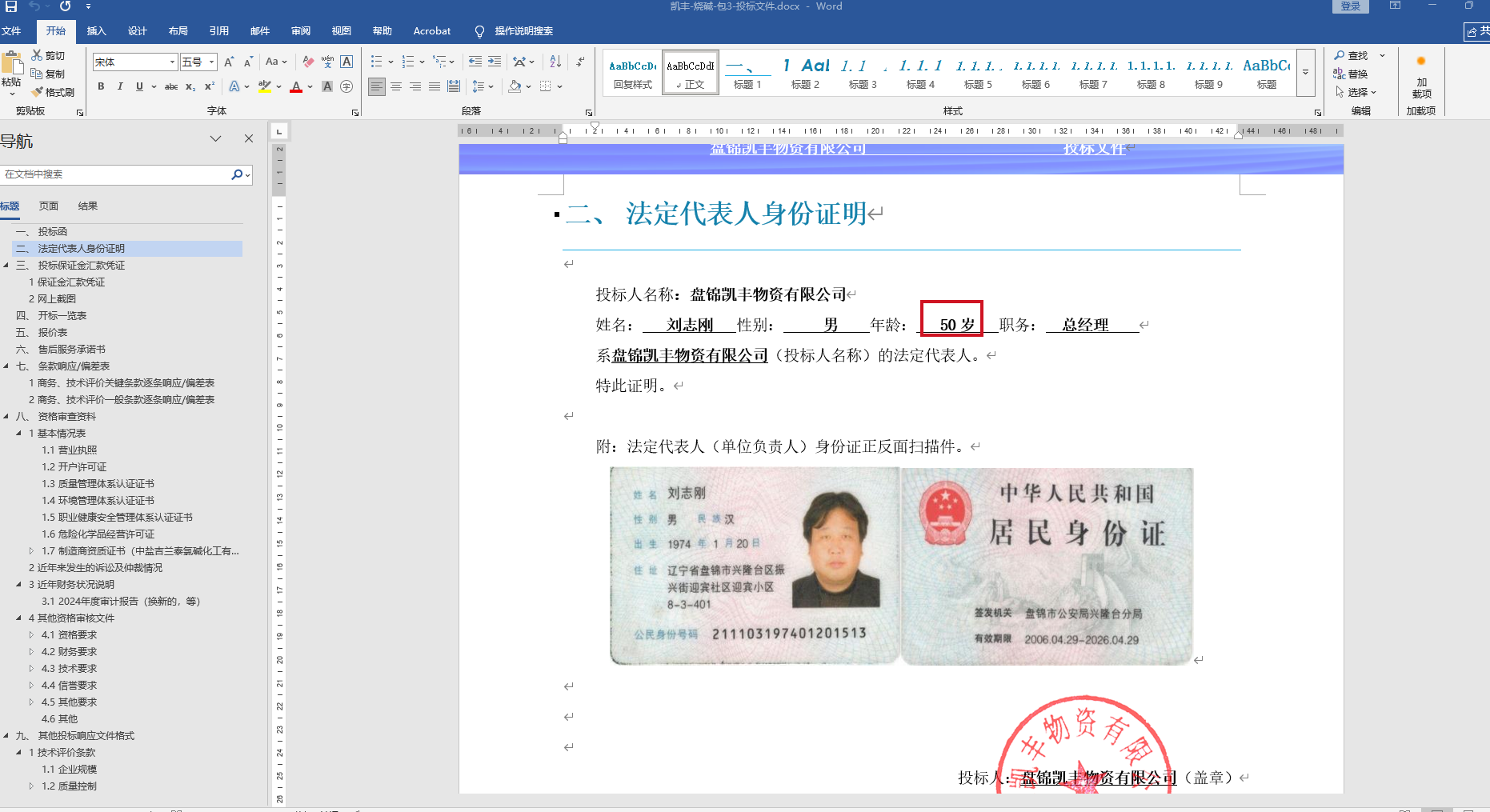Open the Add-ins (加载项) button
The height and width of the screenshot is (812, 1490).
point(1421,78)
